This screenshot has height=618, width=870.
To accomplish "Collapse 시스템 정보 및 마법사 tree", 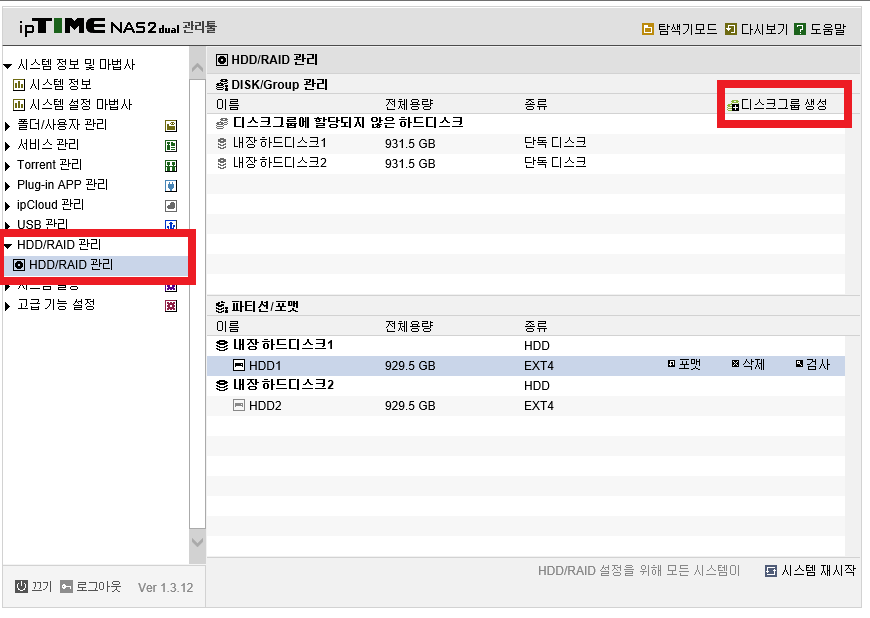I will [x=8, y=66].
